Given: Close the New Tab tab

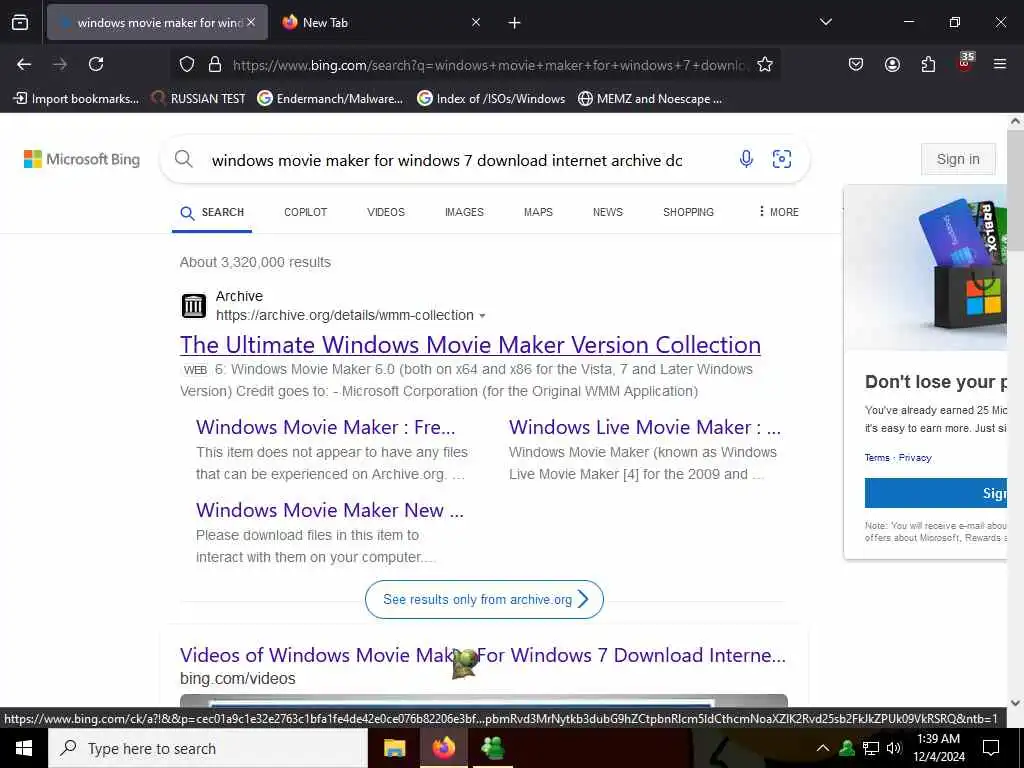Looking at the screenshot, I should [x=476, y=23].
